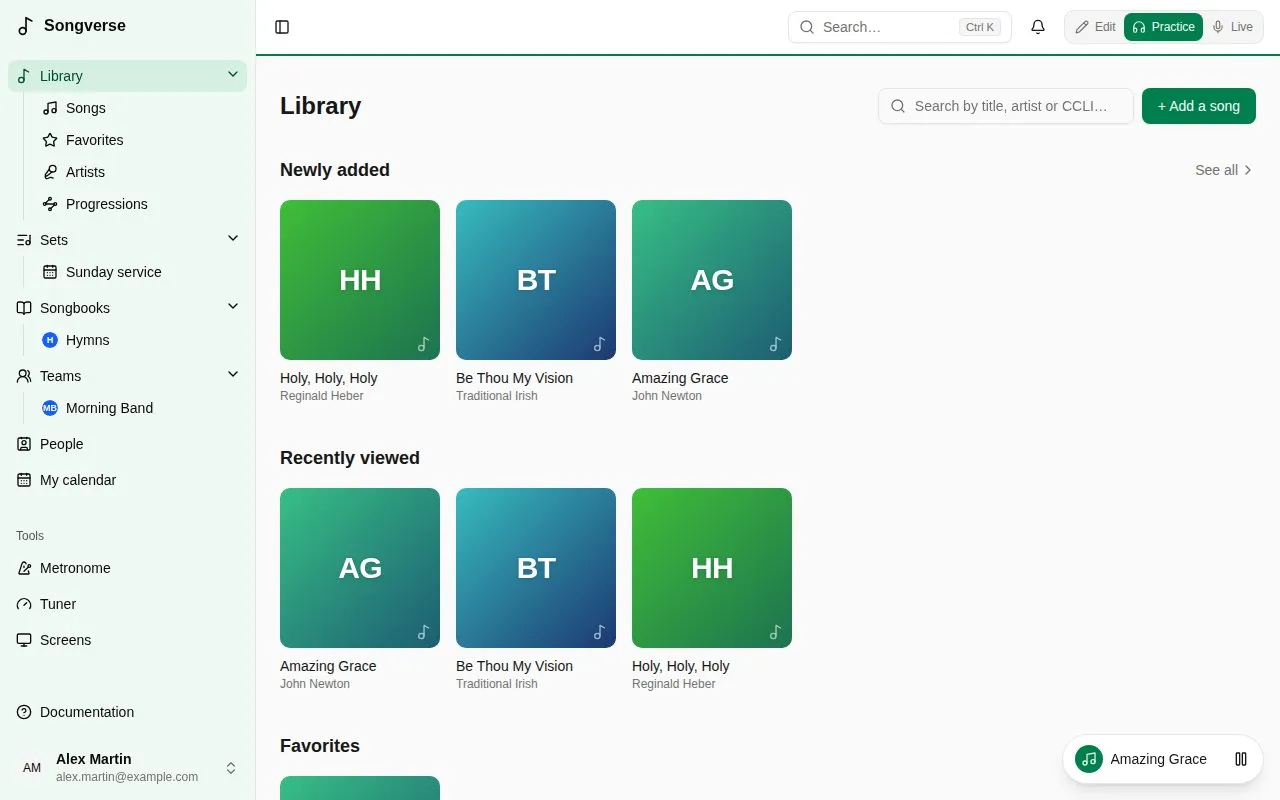The width and height of the screenshot is (1280, 800).
Task: Click the Add a song button
Action: coord(1199,106)
